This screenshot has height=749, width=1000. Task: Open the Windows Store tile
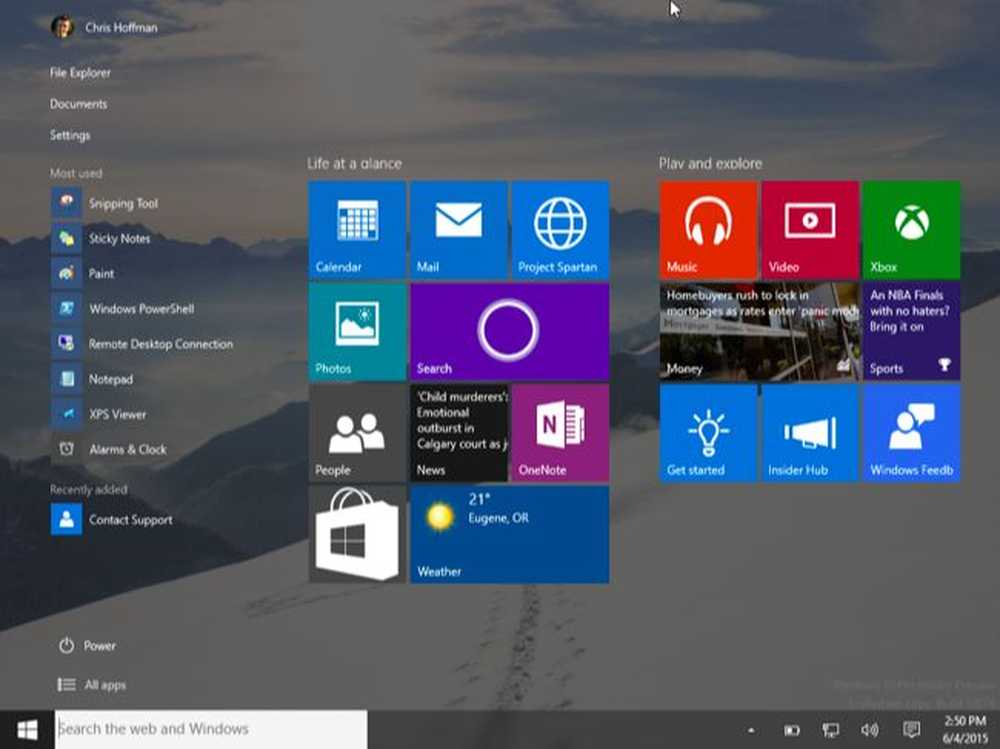pyautogui.click(x=357, y=535)
